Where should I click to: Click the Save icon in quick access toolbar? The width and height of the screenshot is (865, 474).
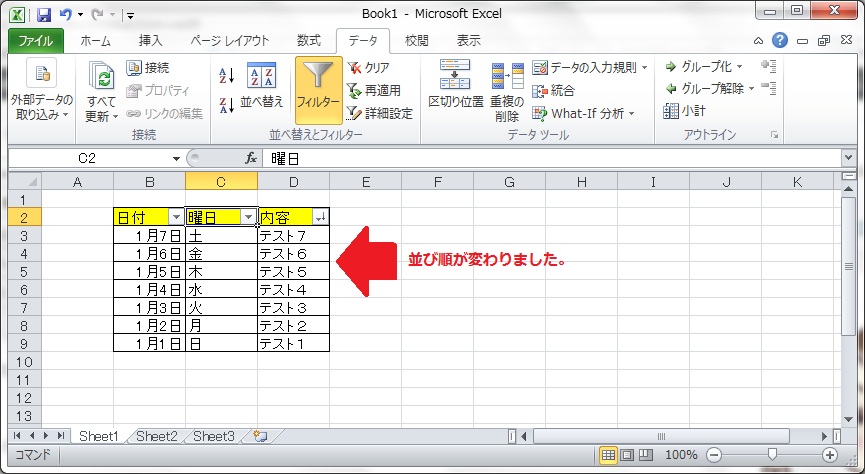(44, 15)
